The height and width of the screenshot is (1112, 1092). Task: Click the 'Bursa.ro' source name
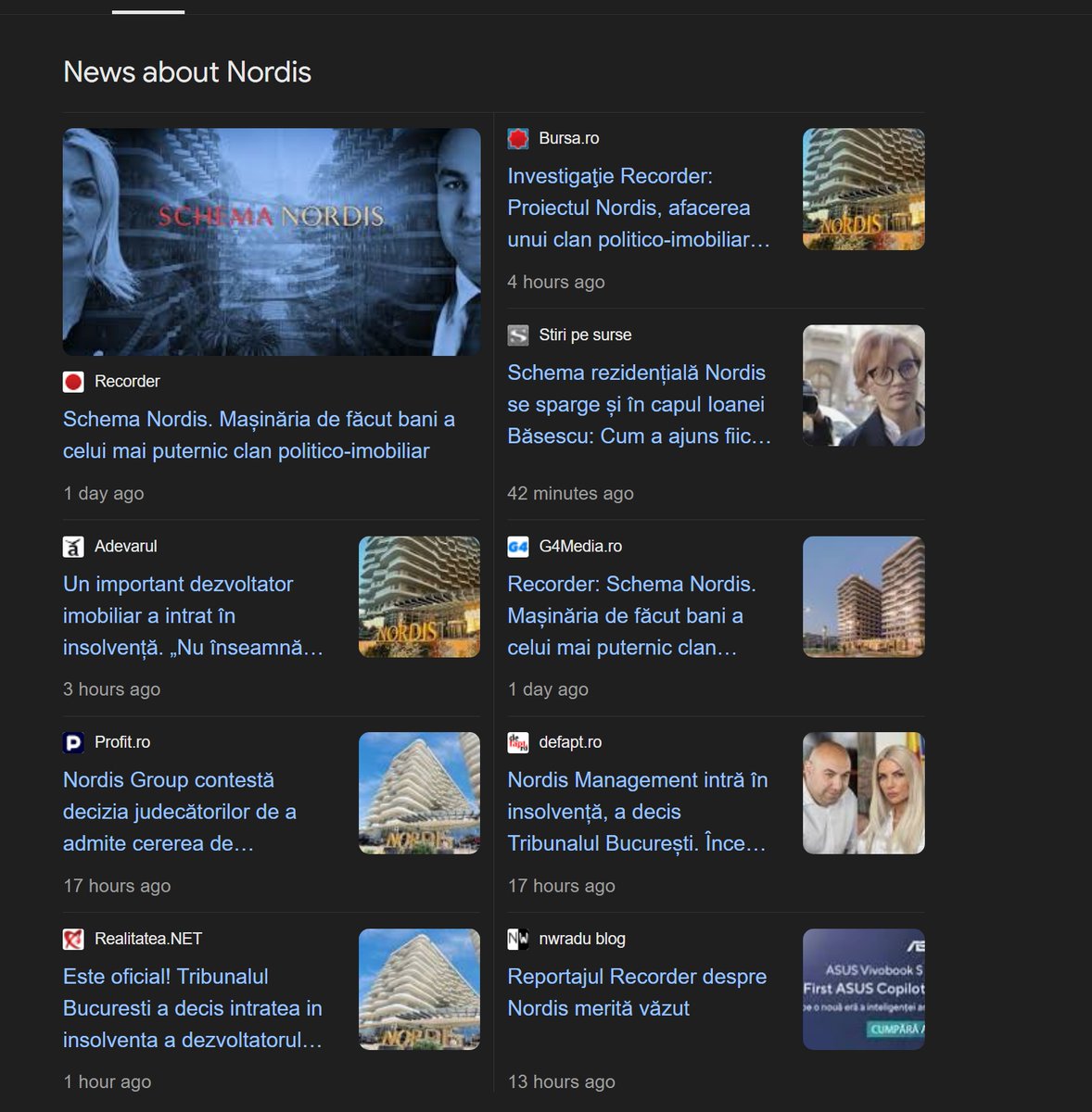[569, 139]
